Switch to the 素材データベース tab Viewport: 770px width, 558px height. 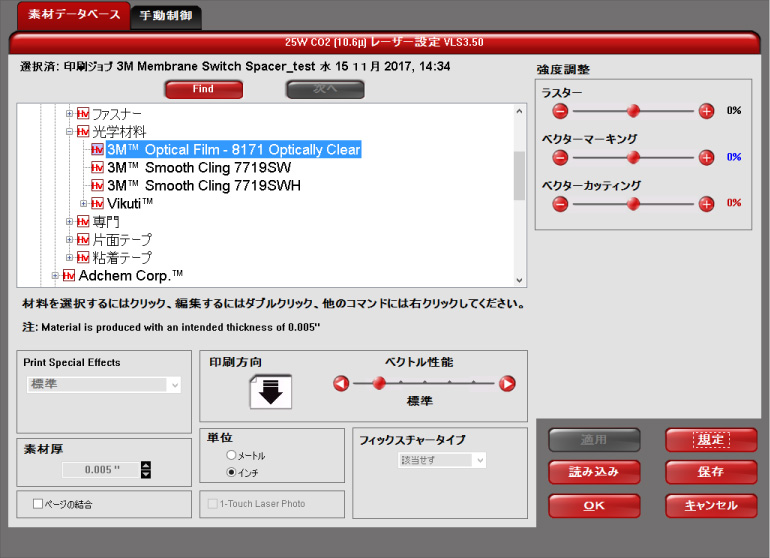74,15
